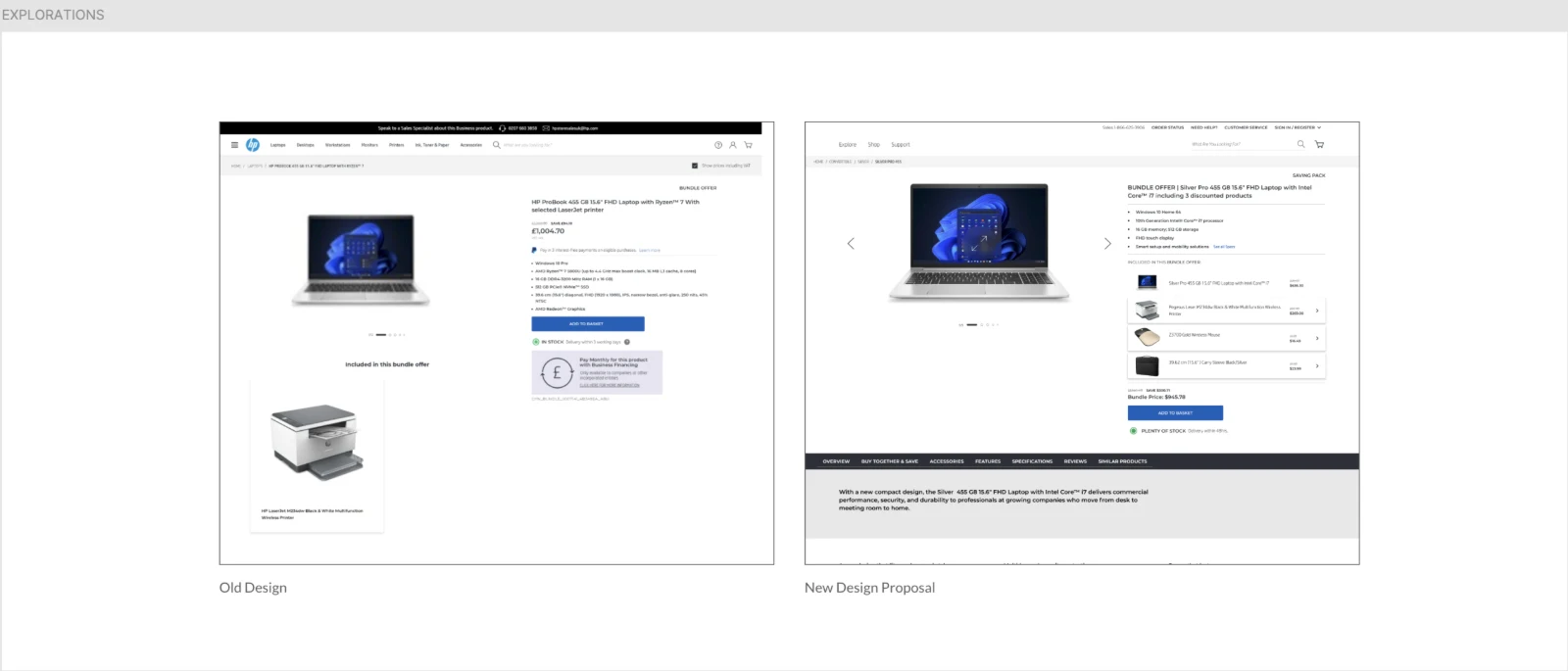The image size is (1568, 671).
Task: Click Learn more link by PayPal offer
Action: tap(650, 250)
